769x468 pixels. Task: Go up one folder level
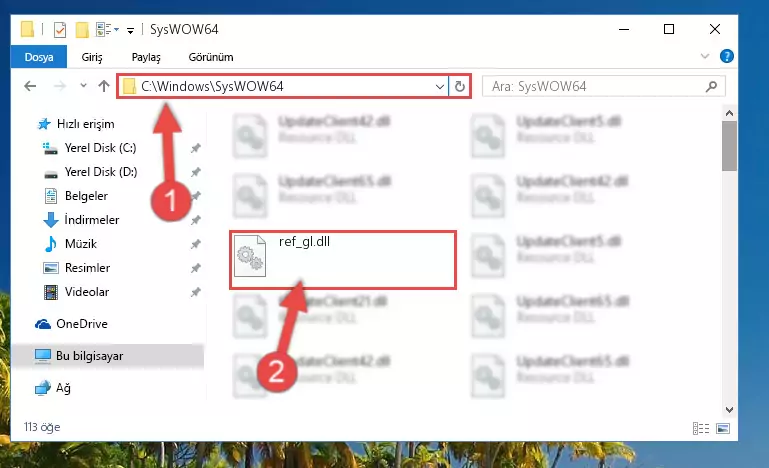103,86
